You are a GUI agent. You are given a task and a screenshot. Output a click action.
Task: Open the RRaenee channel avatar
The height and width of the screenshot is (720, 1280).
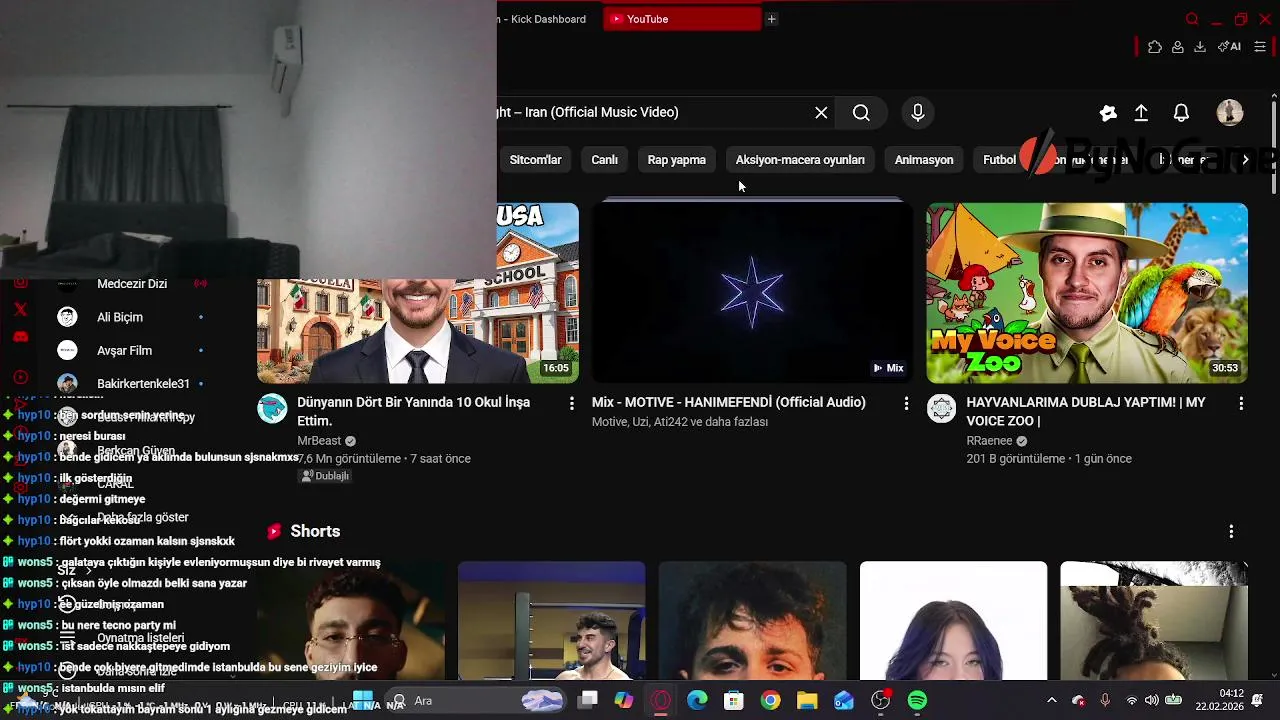pos(941,408)
